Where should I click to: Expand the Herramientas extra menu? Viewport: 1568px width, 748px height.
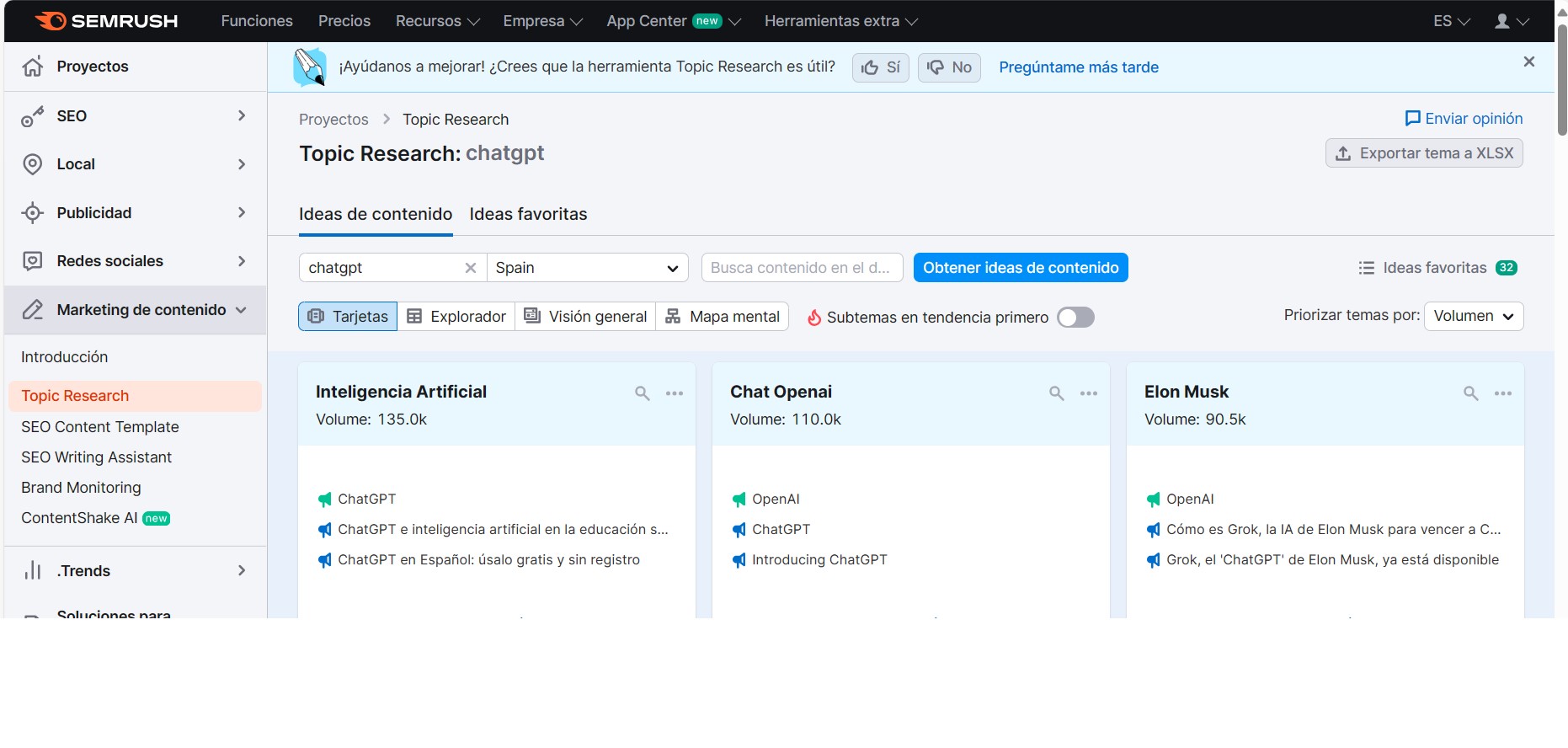point(841,21)
